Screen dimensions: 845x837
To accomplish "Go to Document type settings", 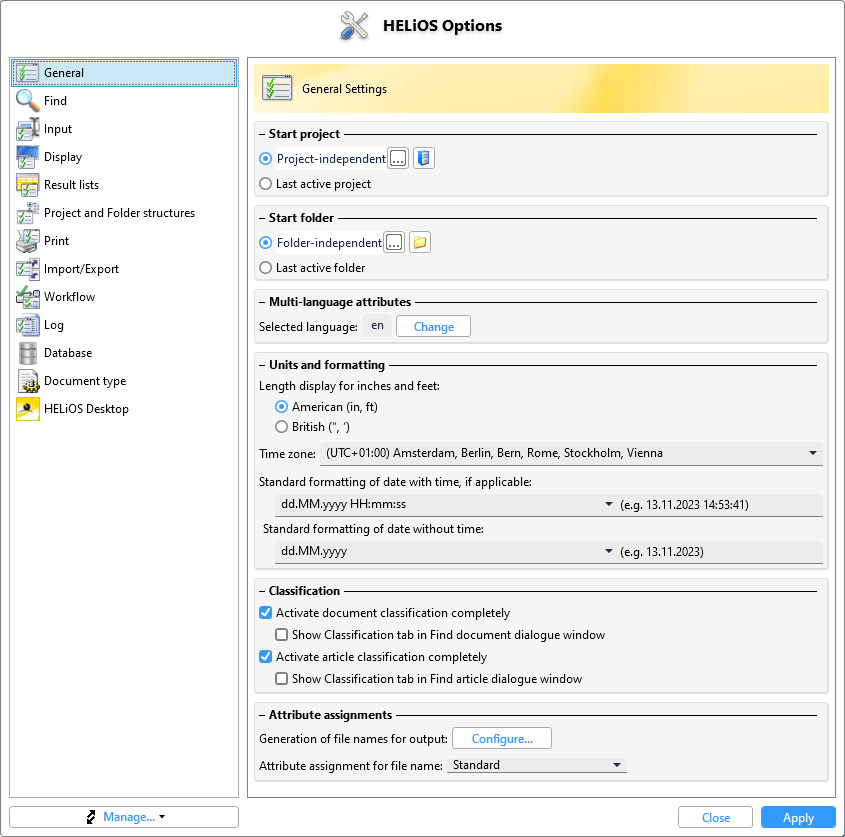I will pos(124,381).
